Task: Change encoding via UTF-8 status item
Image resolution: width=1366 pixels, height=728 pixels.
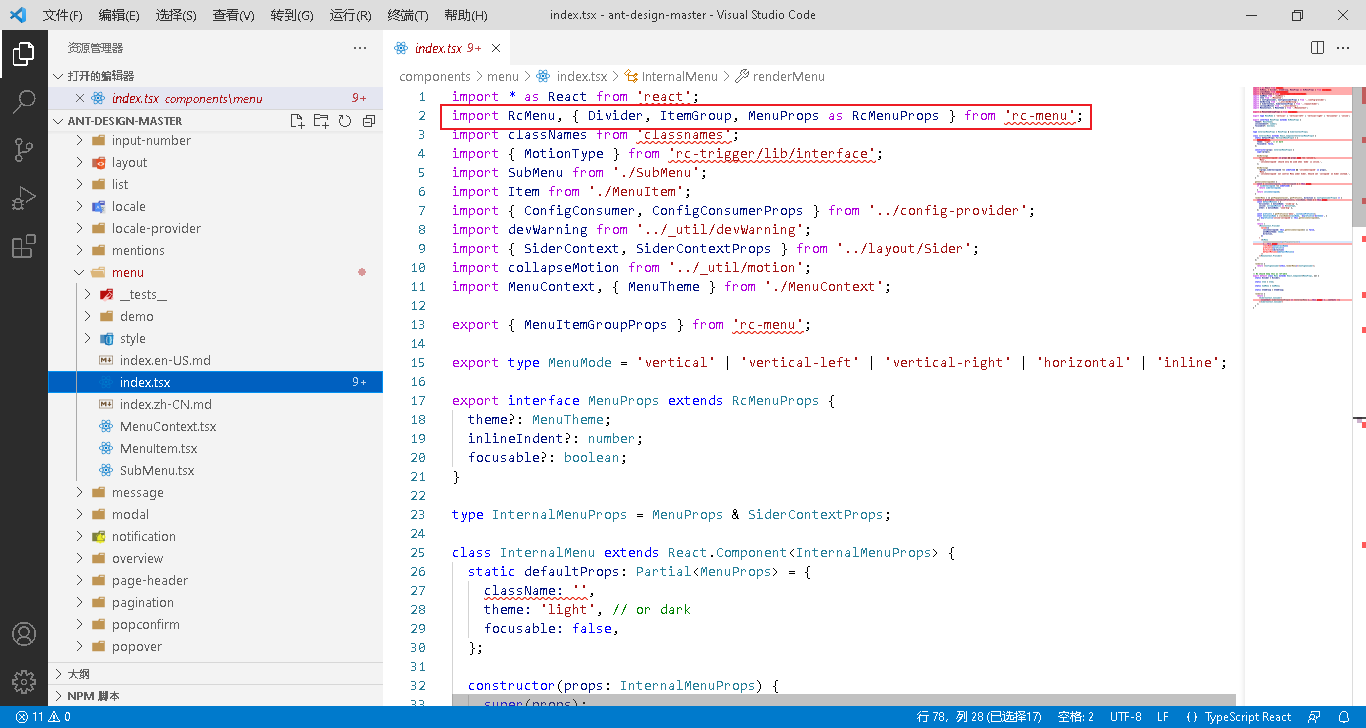Action: coord(1125,717)
